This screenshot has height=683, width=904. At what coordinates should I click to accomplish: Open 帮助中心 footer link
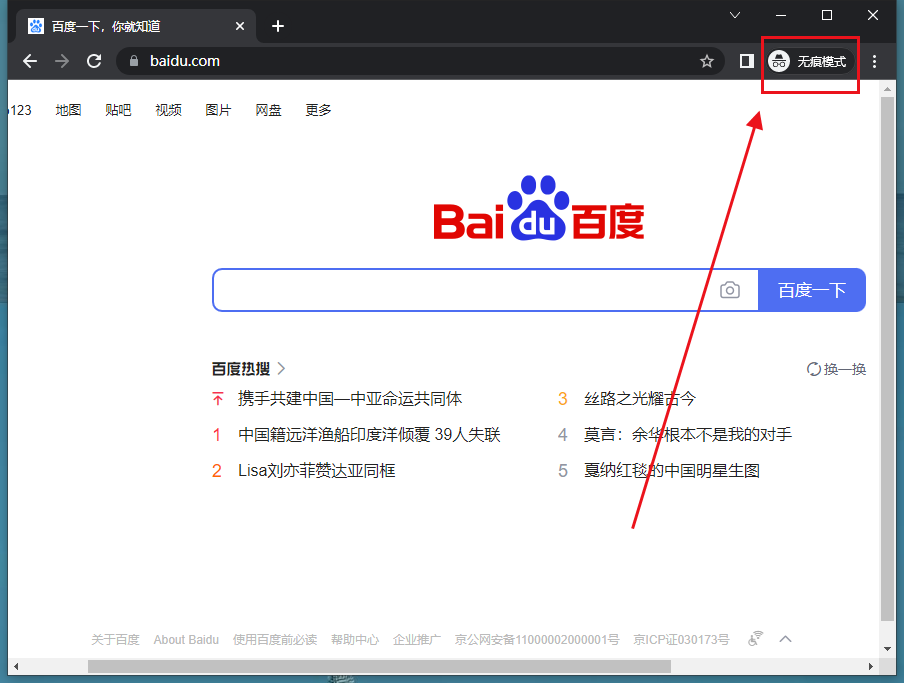point(355,640)
